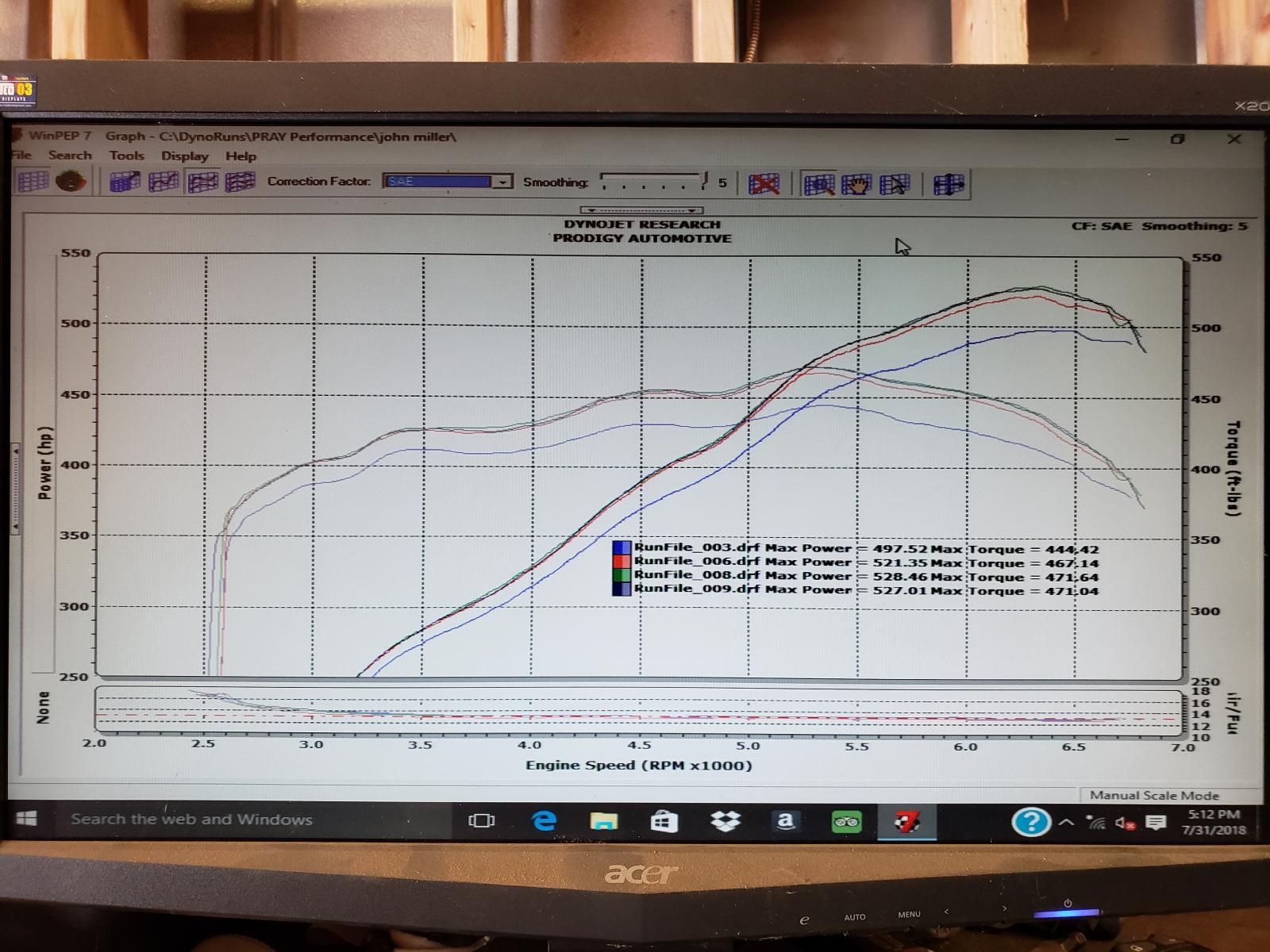This screenshot has width=1270, height=952.
Task: Open the Display menu
Action: [x=185, y=156]
